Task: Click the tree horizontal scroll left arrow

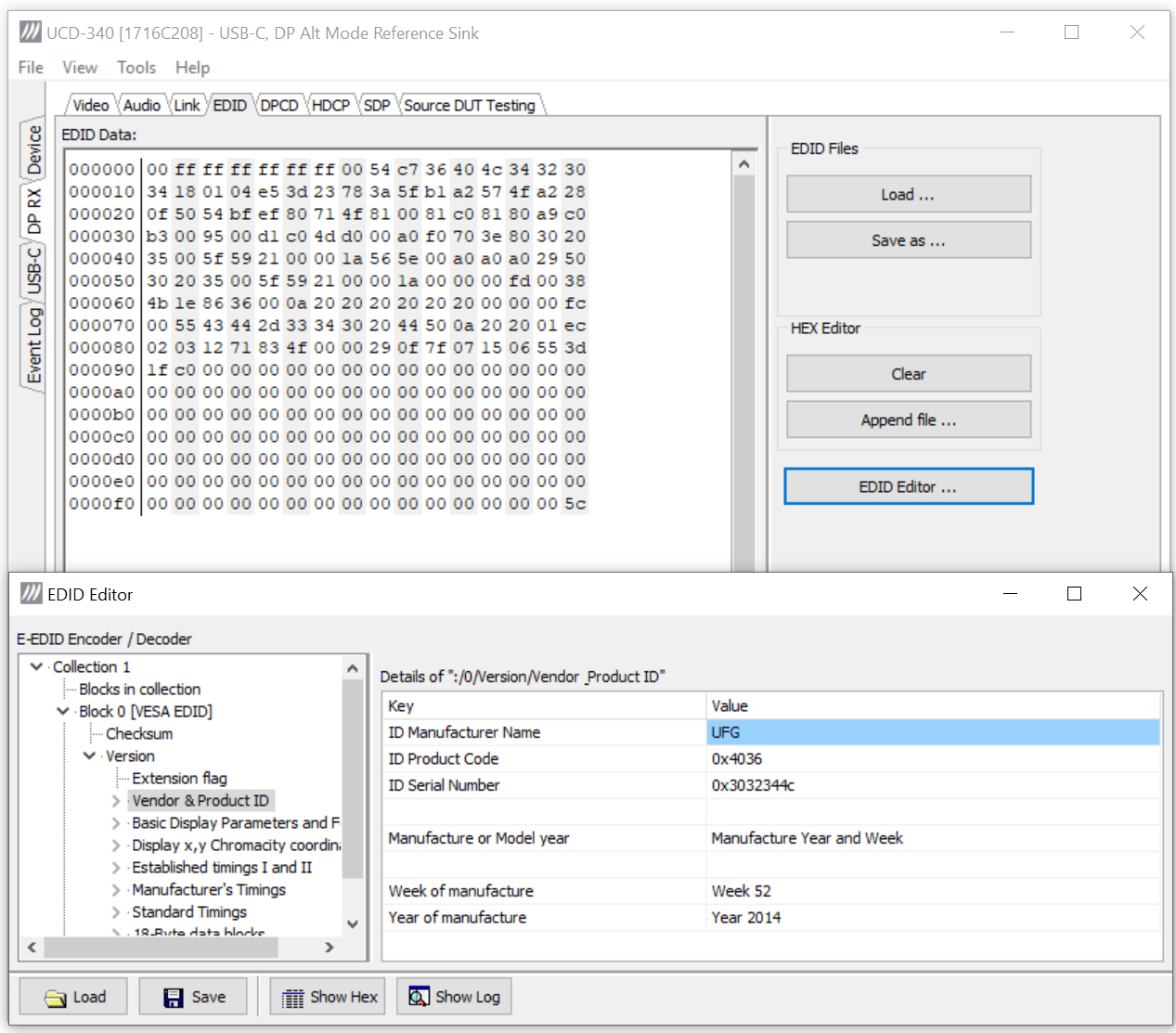Action: pyautogui.click(x=32, y=948)
